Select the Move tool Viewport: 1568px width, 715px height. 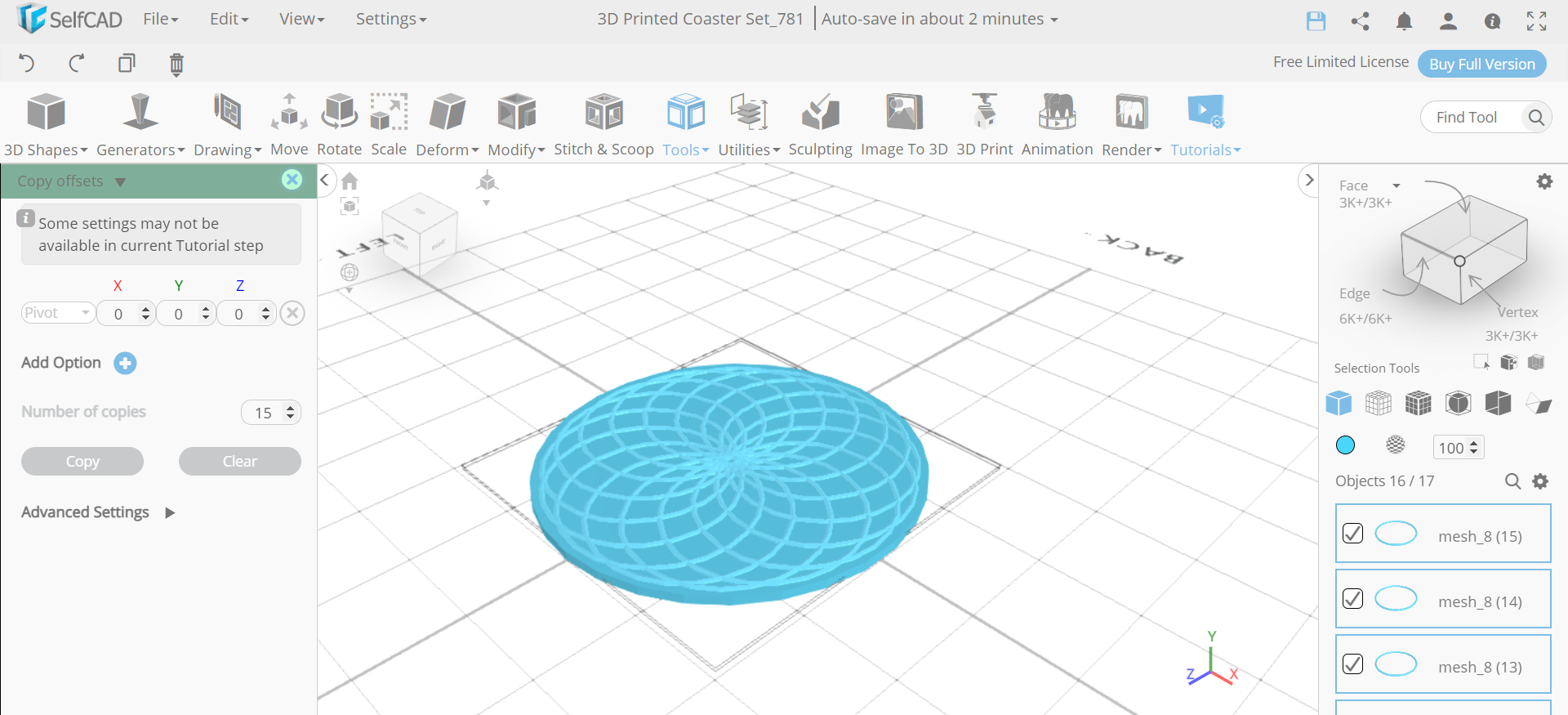tap(289, 125)
